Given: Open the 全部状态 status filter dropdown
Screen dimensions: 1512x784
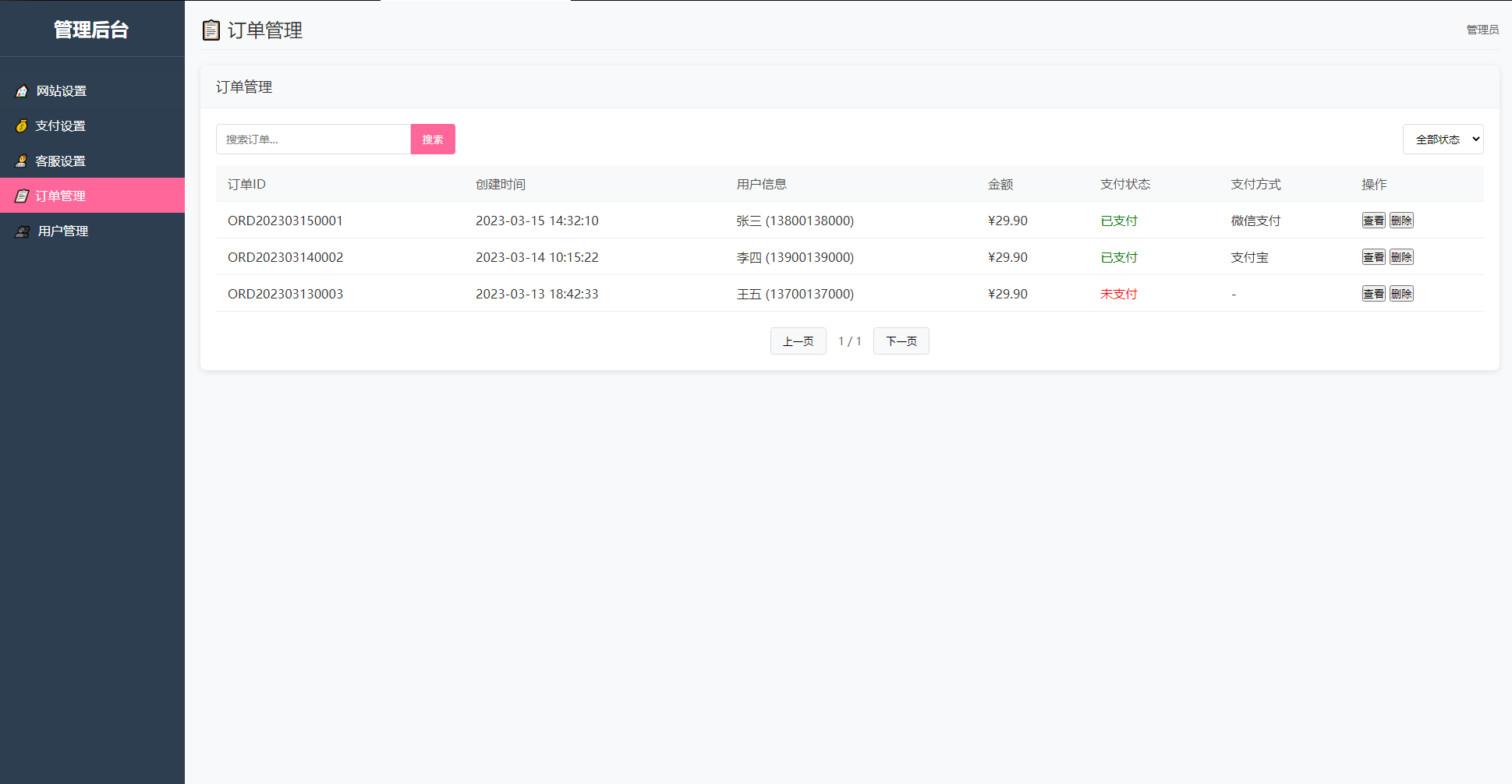Looking at the screenshot, I should 1443,139.
